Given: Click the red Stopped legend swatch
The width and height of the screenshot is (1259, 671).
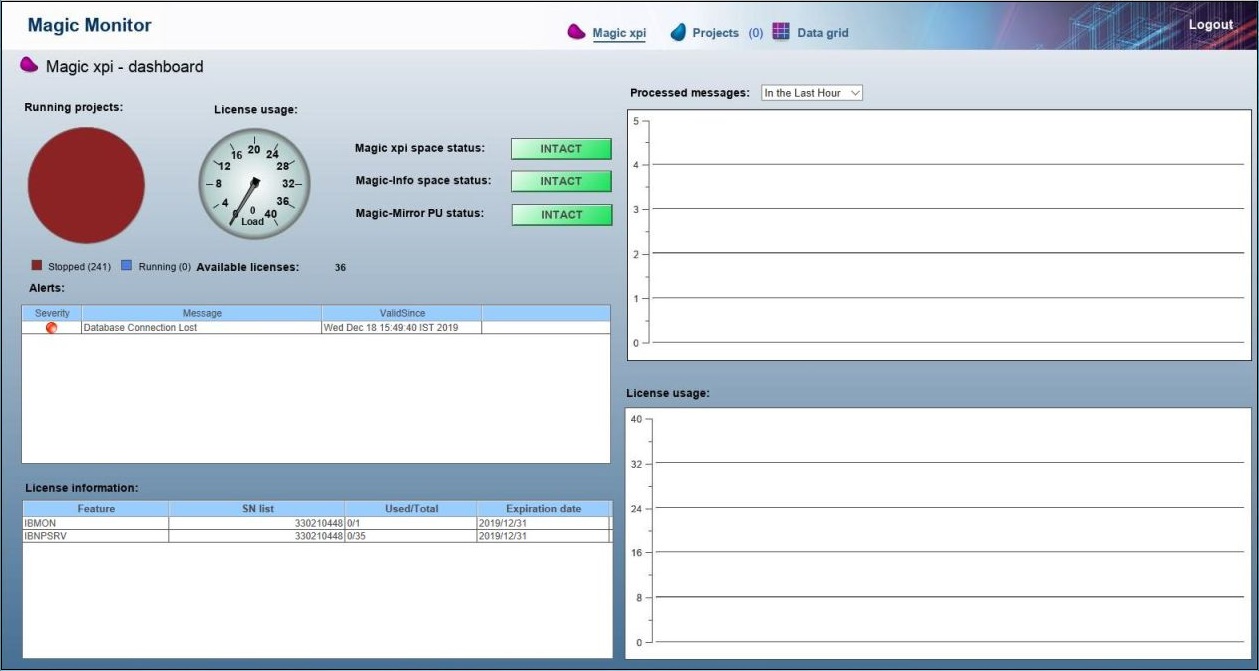Looking at the screenshot, I should coord(37,266).
